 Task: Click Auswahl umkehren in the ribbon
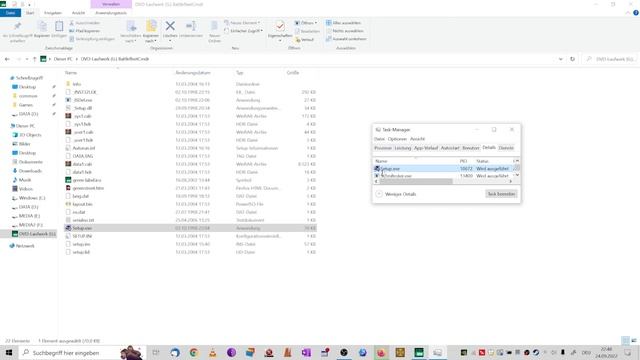click(346, 39)
